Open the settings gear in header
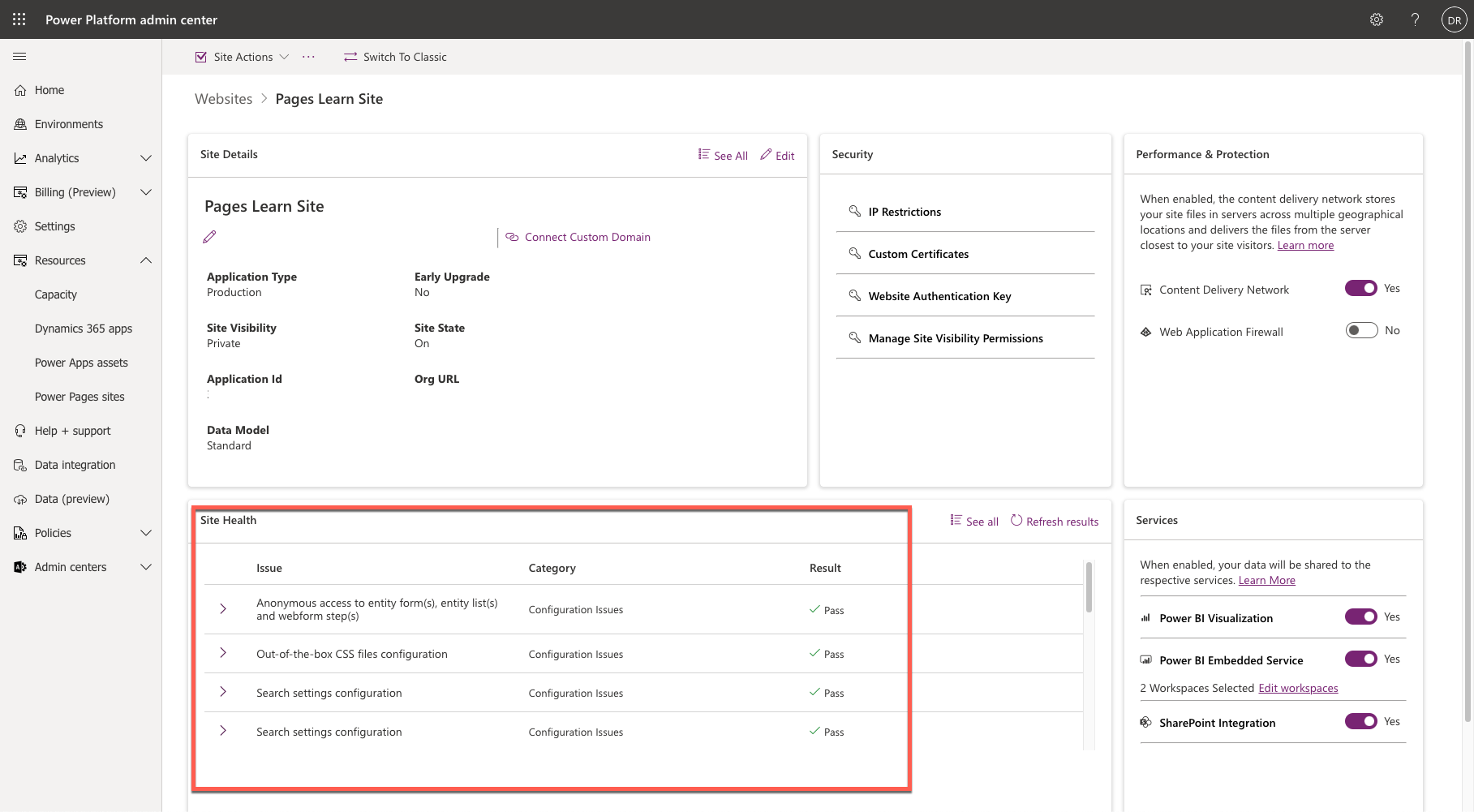Image resolution: width=1474 pixels, height=812 pixels. [x=1377, y=19]
